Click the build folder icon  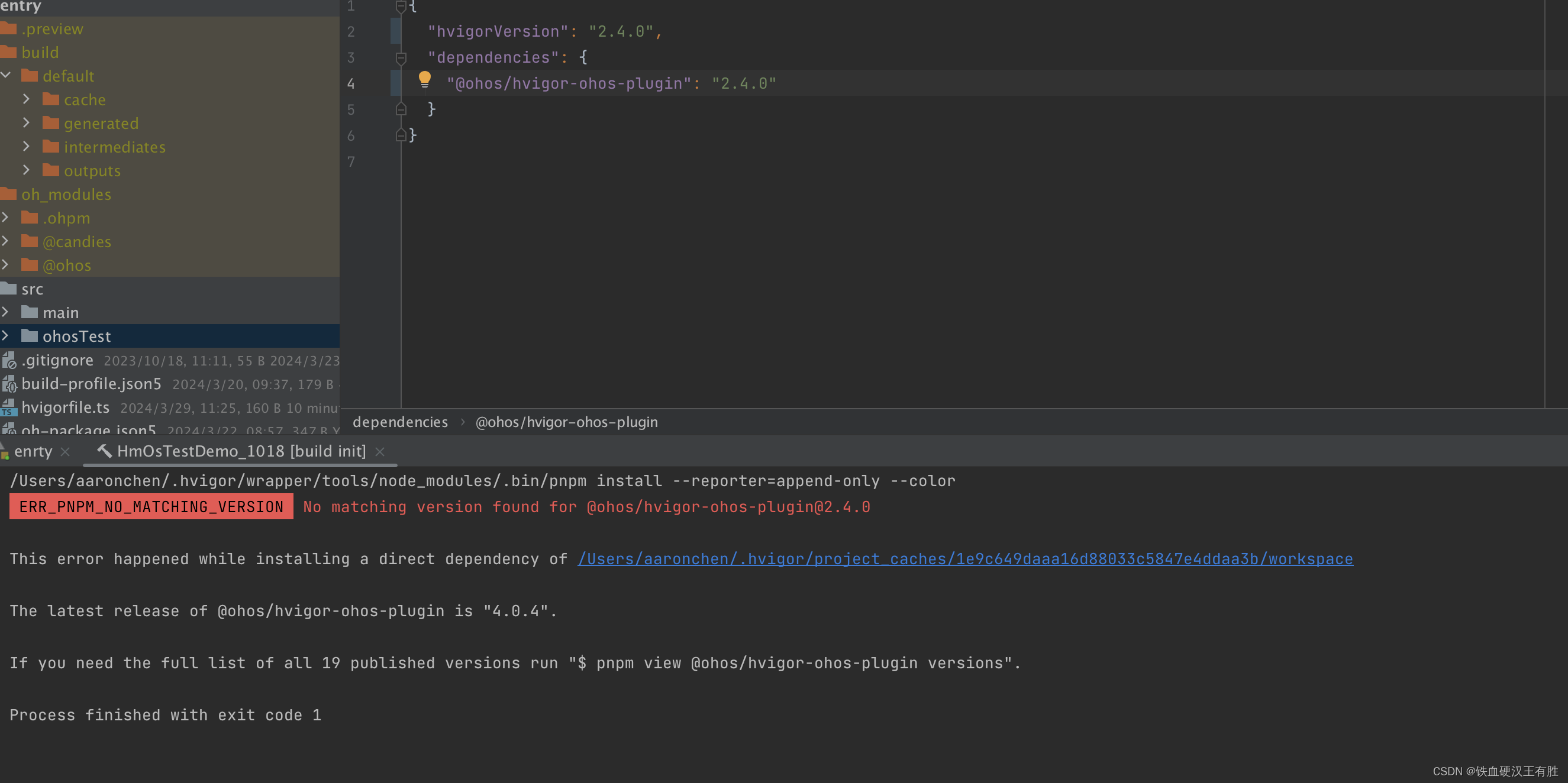coord(8,52)
